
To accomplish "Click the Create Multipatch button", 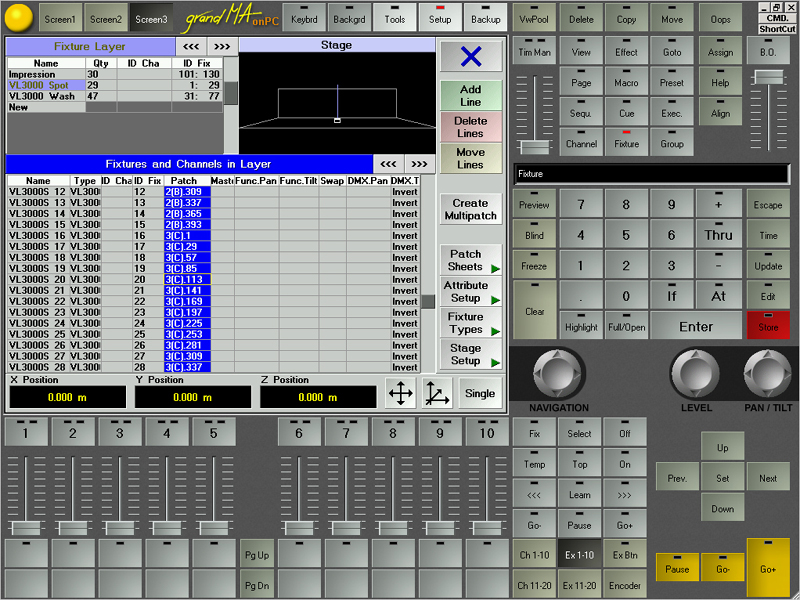I will (x=470, y=209).
